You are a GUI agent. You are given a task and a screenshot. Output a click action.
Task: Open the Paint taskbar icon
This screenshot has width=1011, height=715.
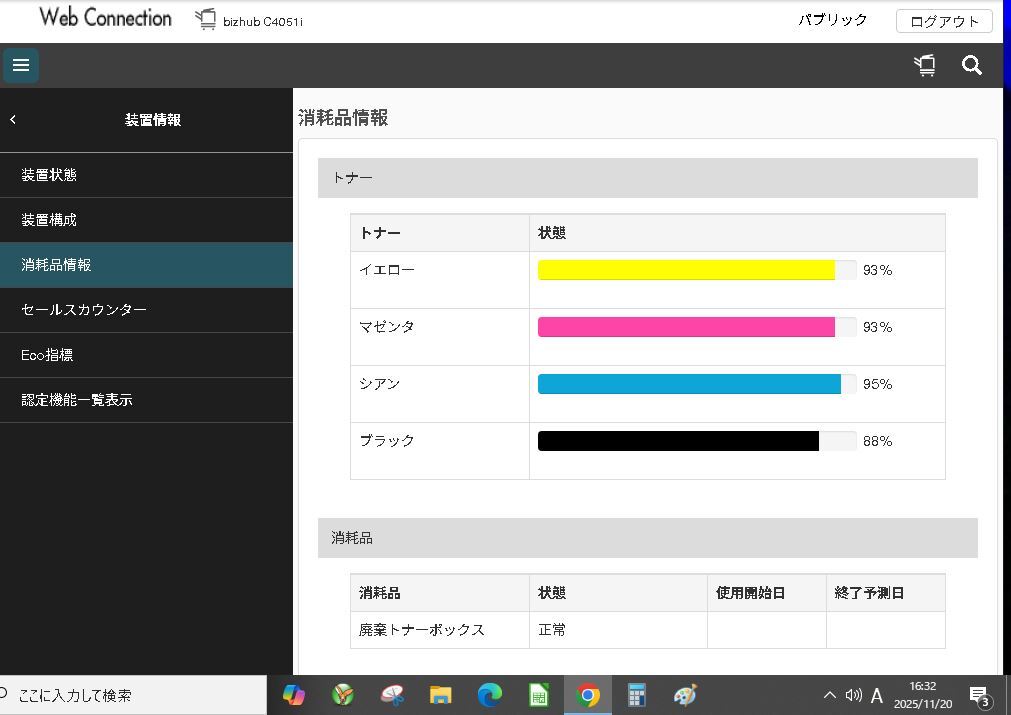coord(685,695)
